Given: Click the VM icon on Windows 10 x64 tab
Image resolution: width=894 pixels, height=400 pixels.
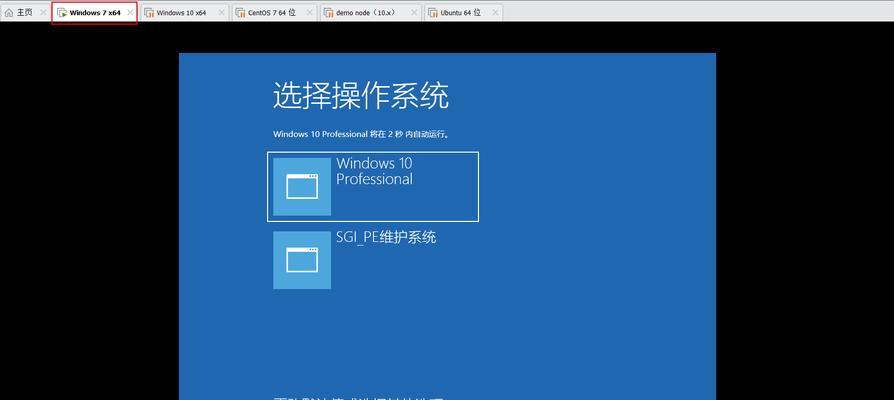Looking at the screenshot, I should pyautogui.click(x=149, y=13).
